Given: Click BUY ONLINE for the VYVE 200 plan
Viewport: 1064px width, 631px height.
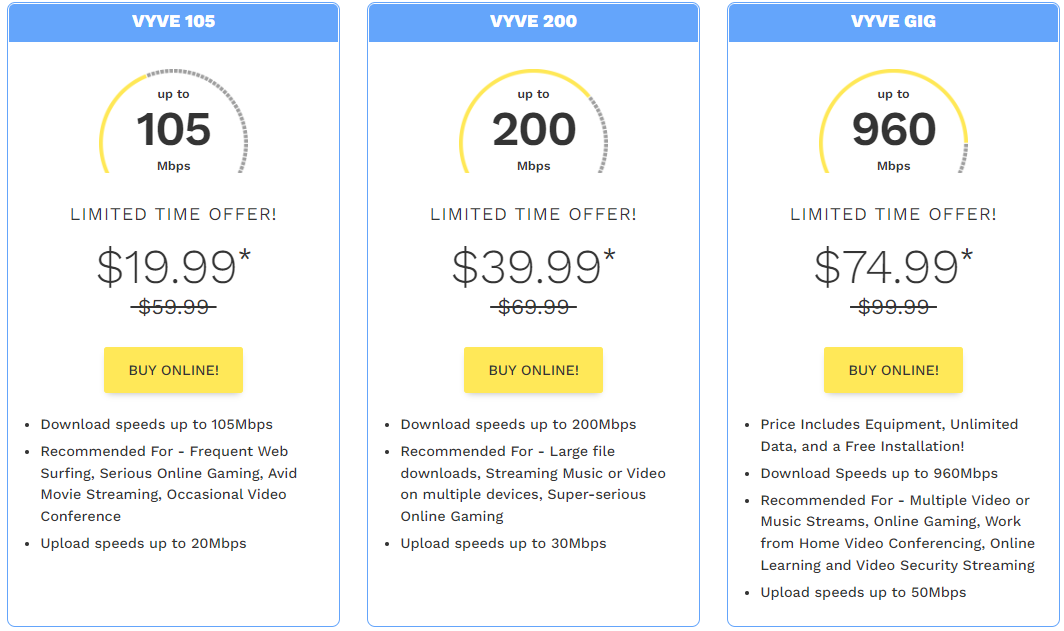Looking at the screenshot, I should 533,370.
